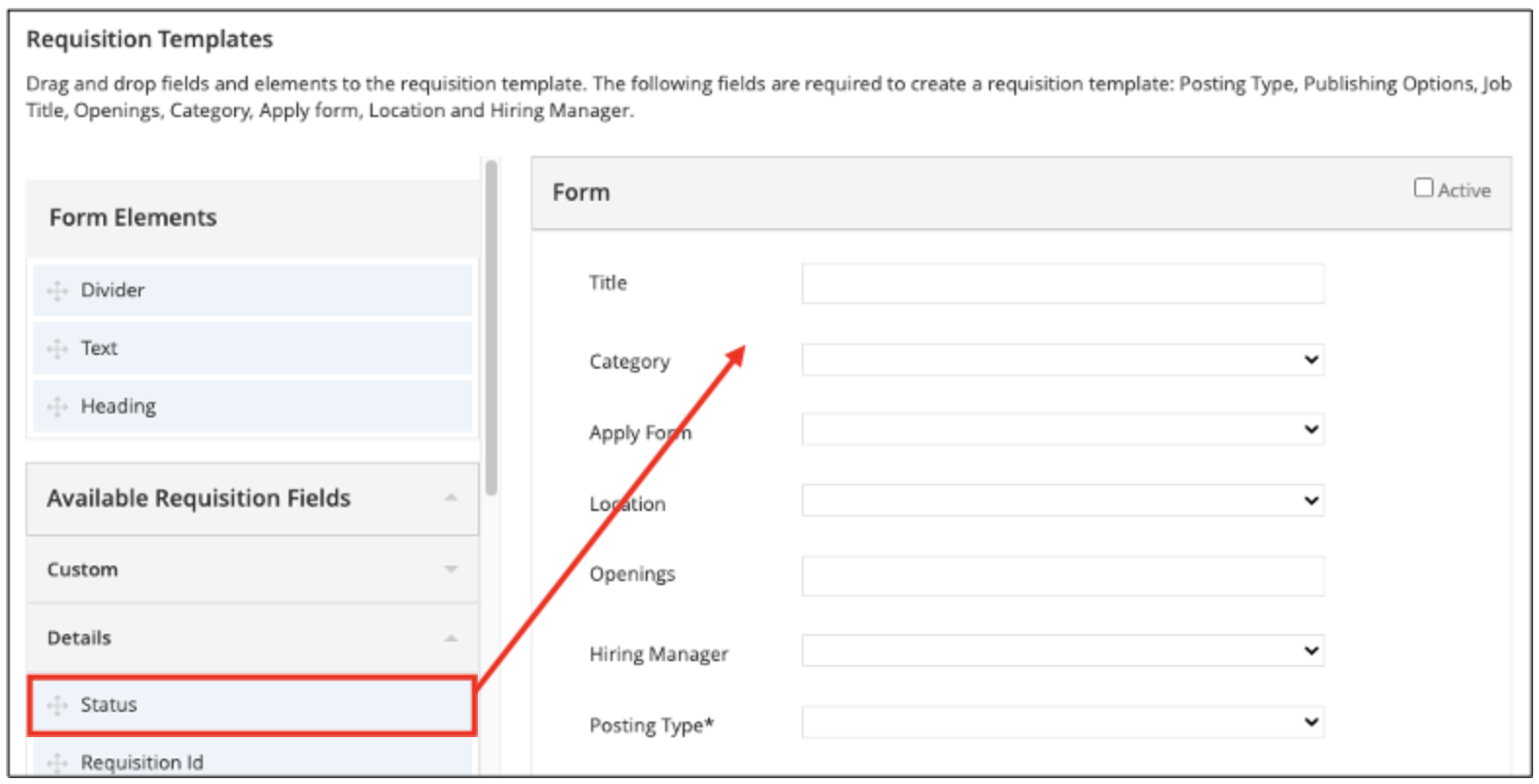The width and height of the screenshot is (1539, 784).
Task: Click into the Openings input field
Action: coord(1063,576)
